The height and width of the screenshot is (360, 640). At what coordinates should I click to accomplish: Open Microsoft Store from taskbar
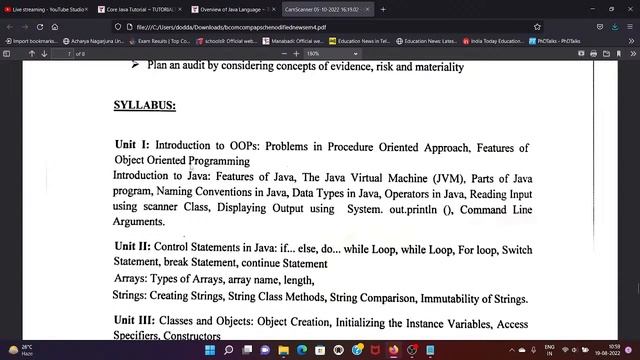(x=320, y=350)
